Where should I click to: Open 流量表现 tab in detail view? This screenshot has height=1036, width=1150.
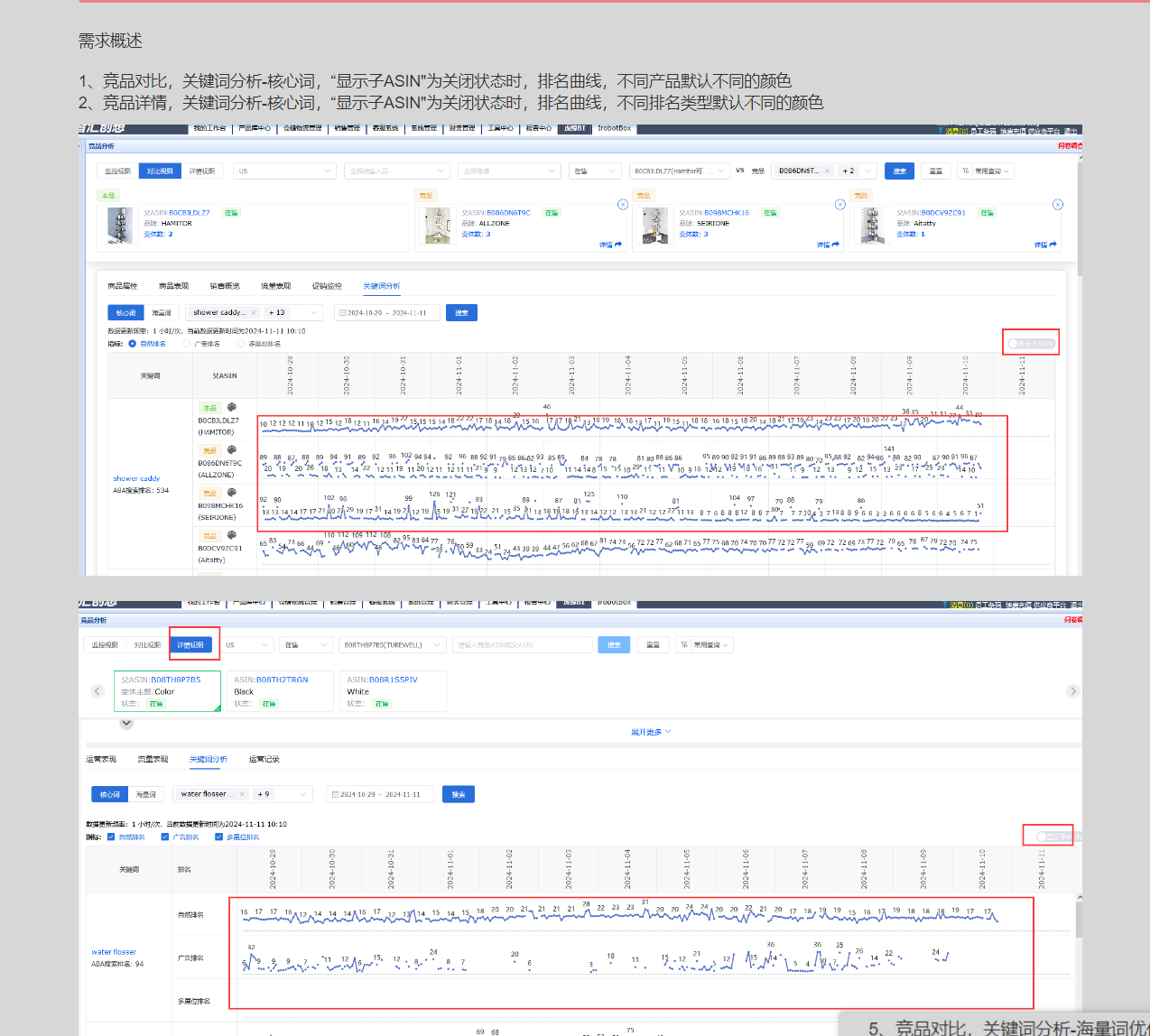coord(153,759)
